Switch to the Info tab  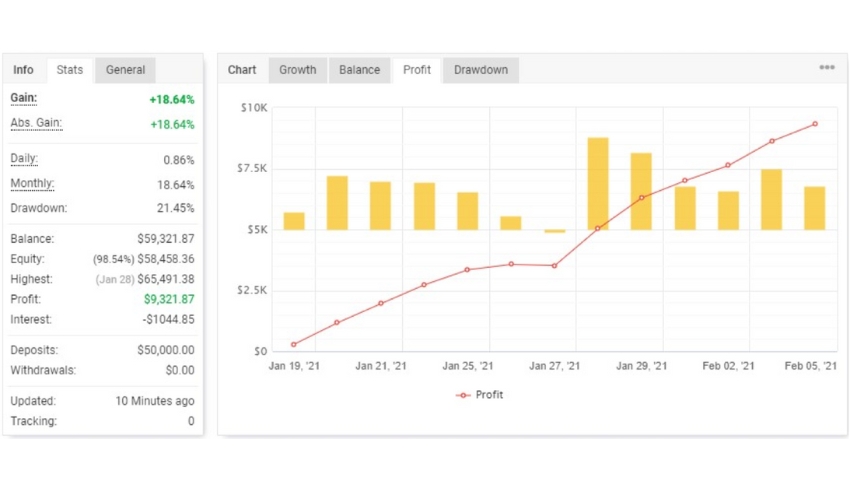click(23, 70)
